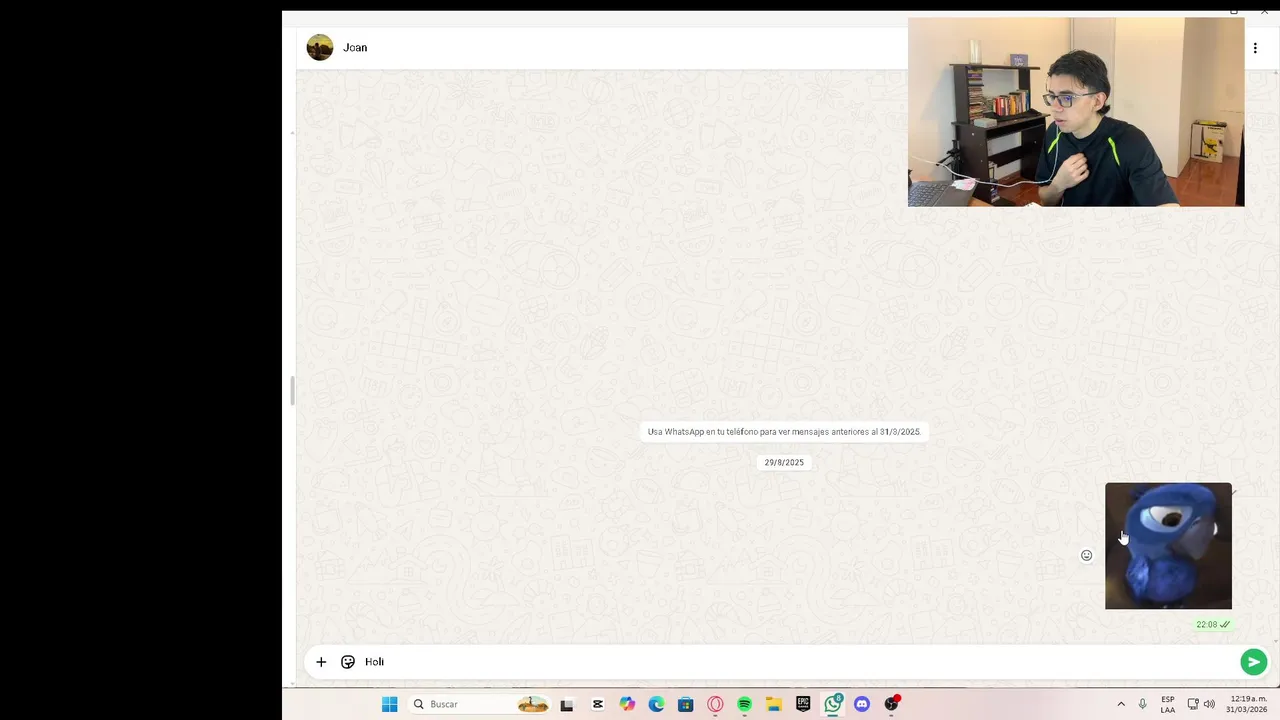This screenshot has height=720, width=1280.
Task: Open the volume tray icon
Action: pos(1209,704)
